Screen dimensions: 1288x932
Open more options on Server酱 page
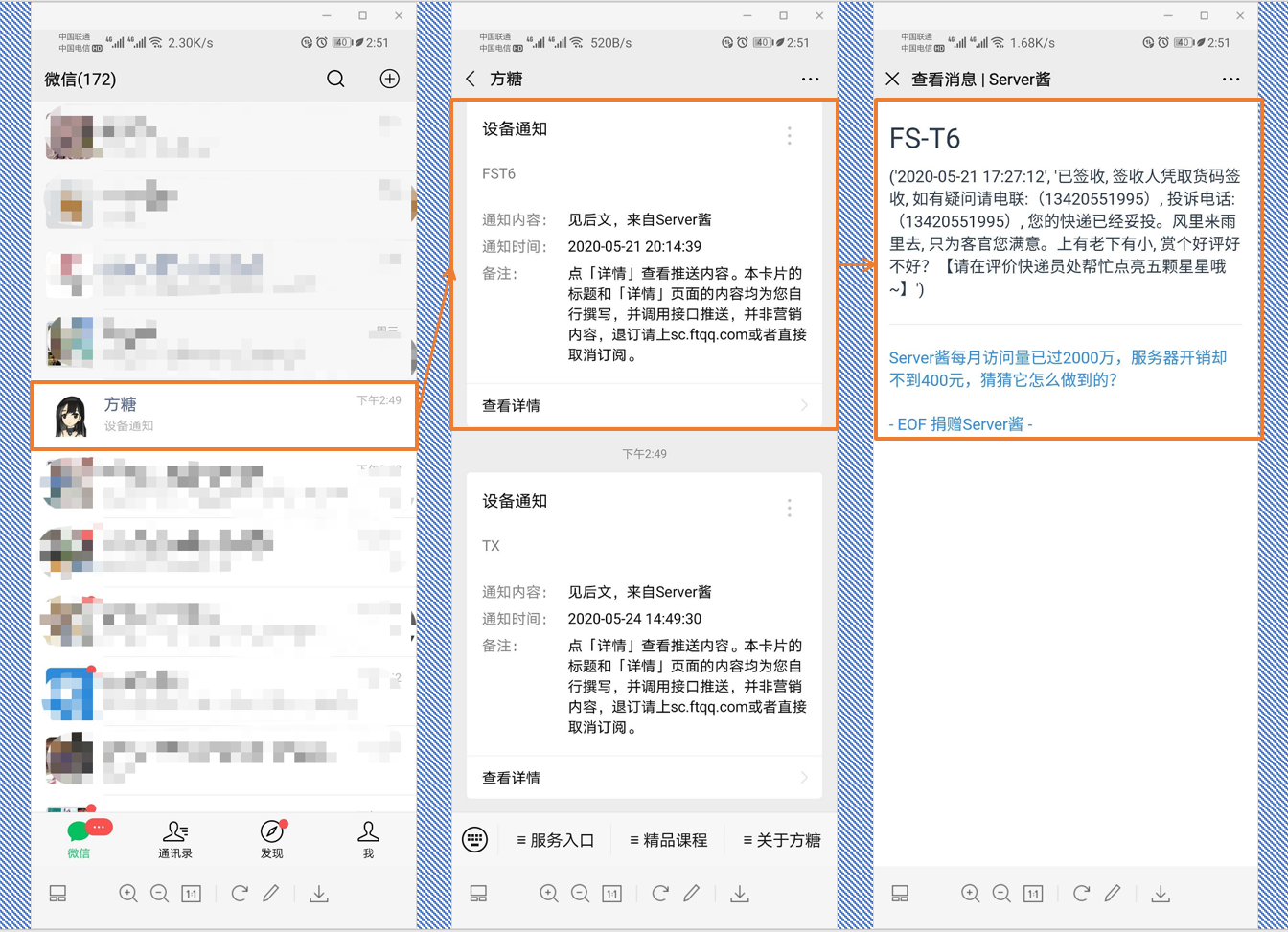1231,80
